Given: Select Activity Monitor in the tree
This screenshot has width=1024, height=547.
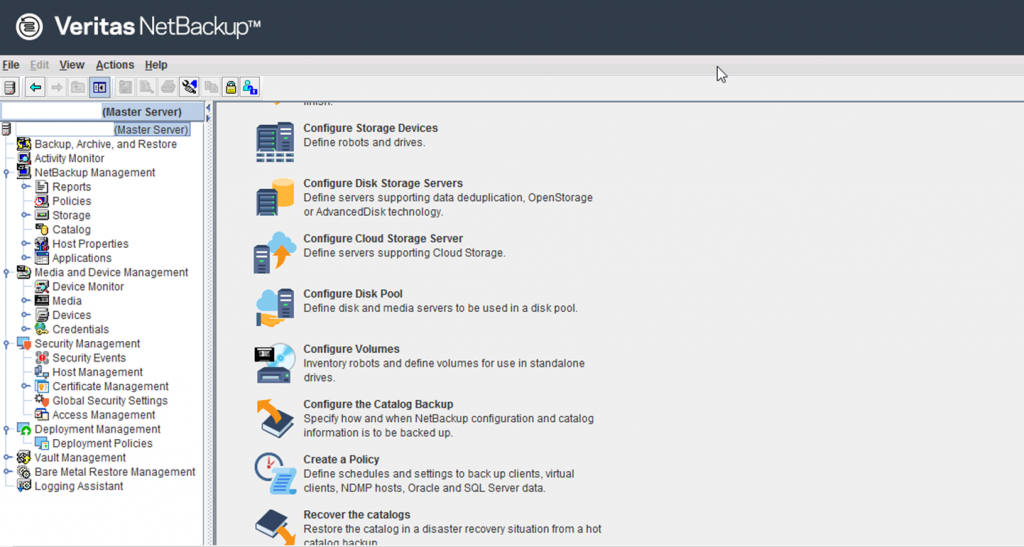Looking at the screenshot, I should click(x=69, y=158).
